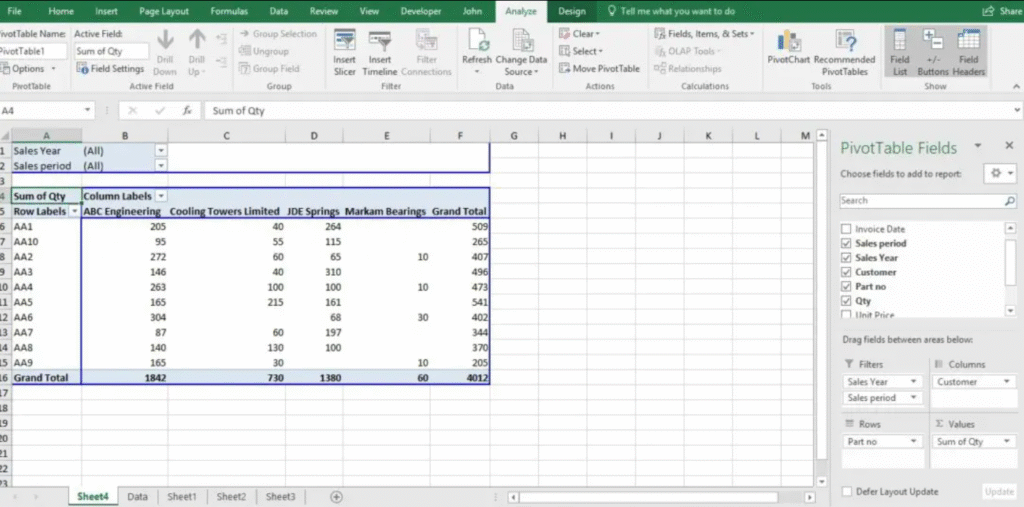
Task: Open Fields, Items, & Sets dropdown
Action: (704, 34)
